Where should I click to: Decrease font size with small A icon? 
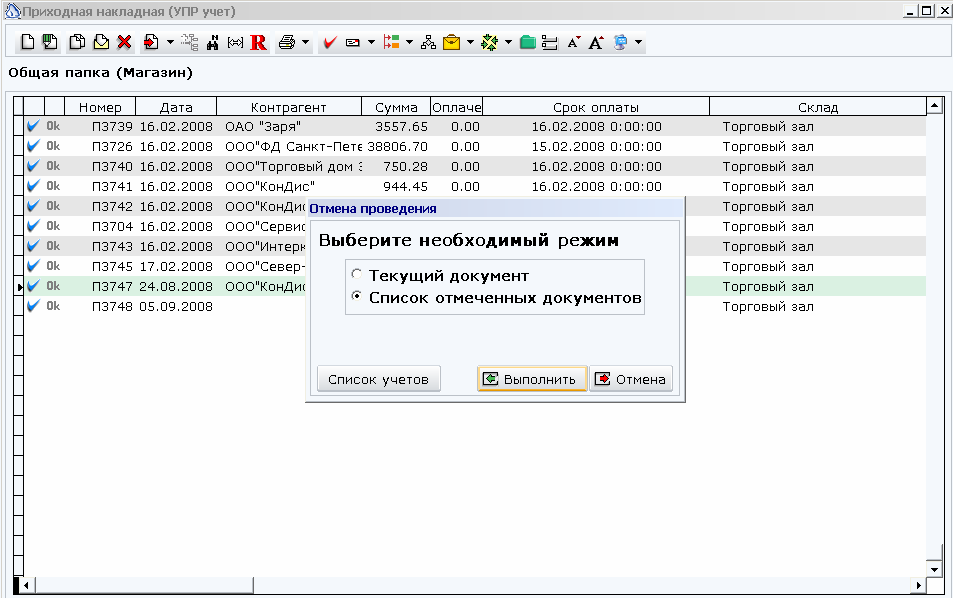pyautogui.click(x=573, y=42)
